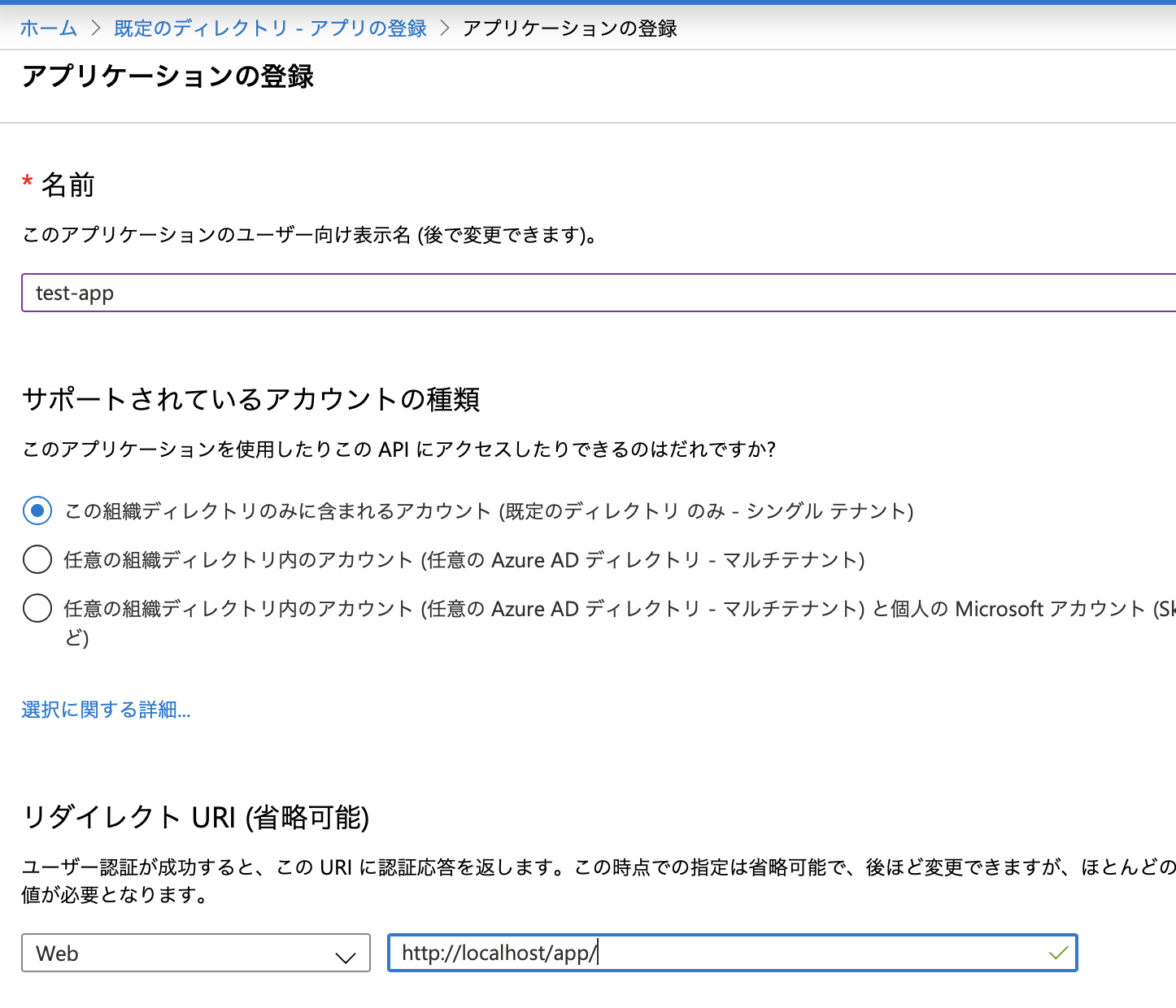This screenshot has height=1008, width=1176.
Task: Click 選択に関する詳細 help link
Action: (105, 710)
